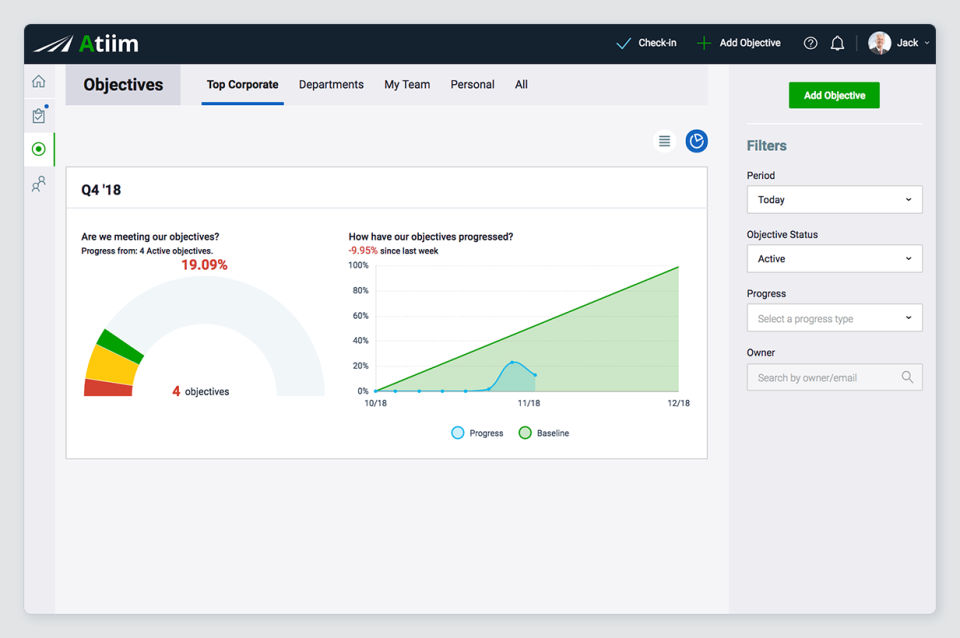
Task: Open the Select a progress type dropdown
Action: pos(834,318)
